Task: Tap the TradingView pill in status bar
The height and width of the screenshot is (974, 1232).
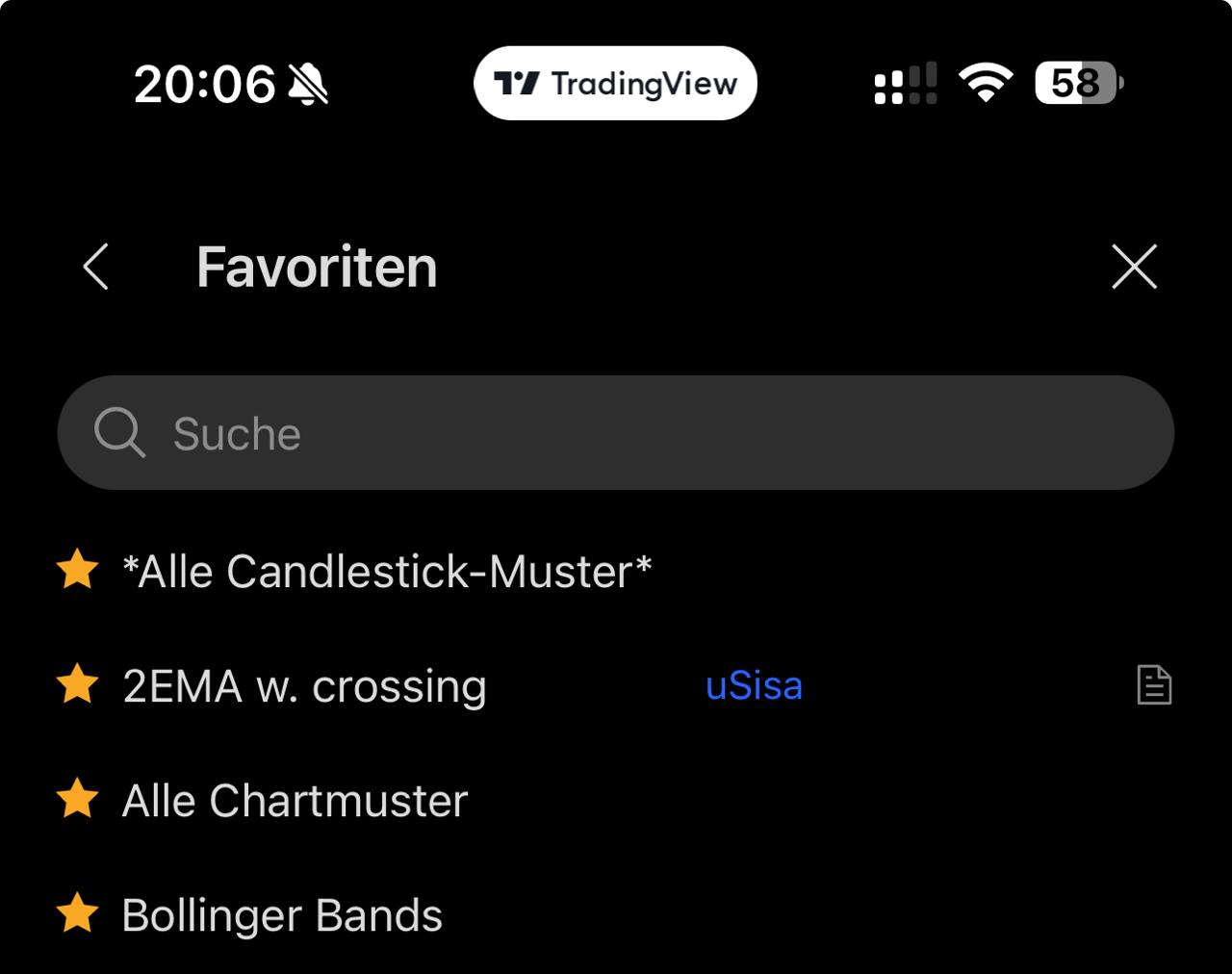Action: (615, 84)
